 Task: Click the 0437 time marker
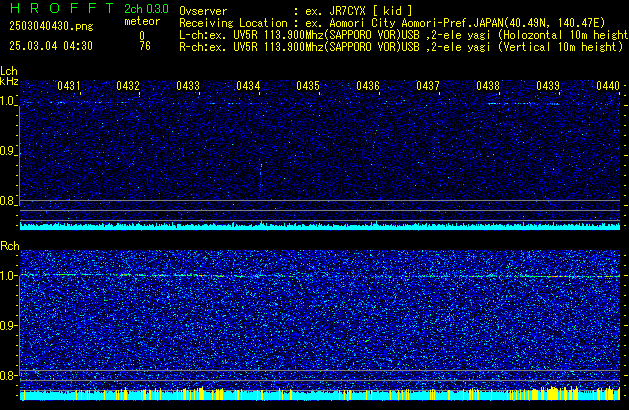428,85
